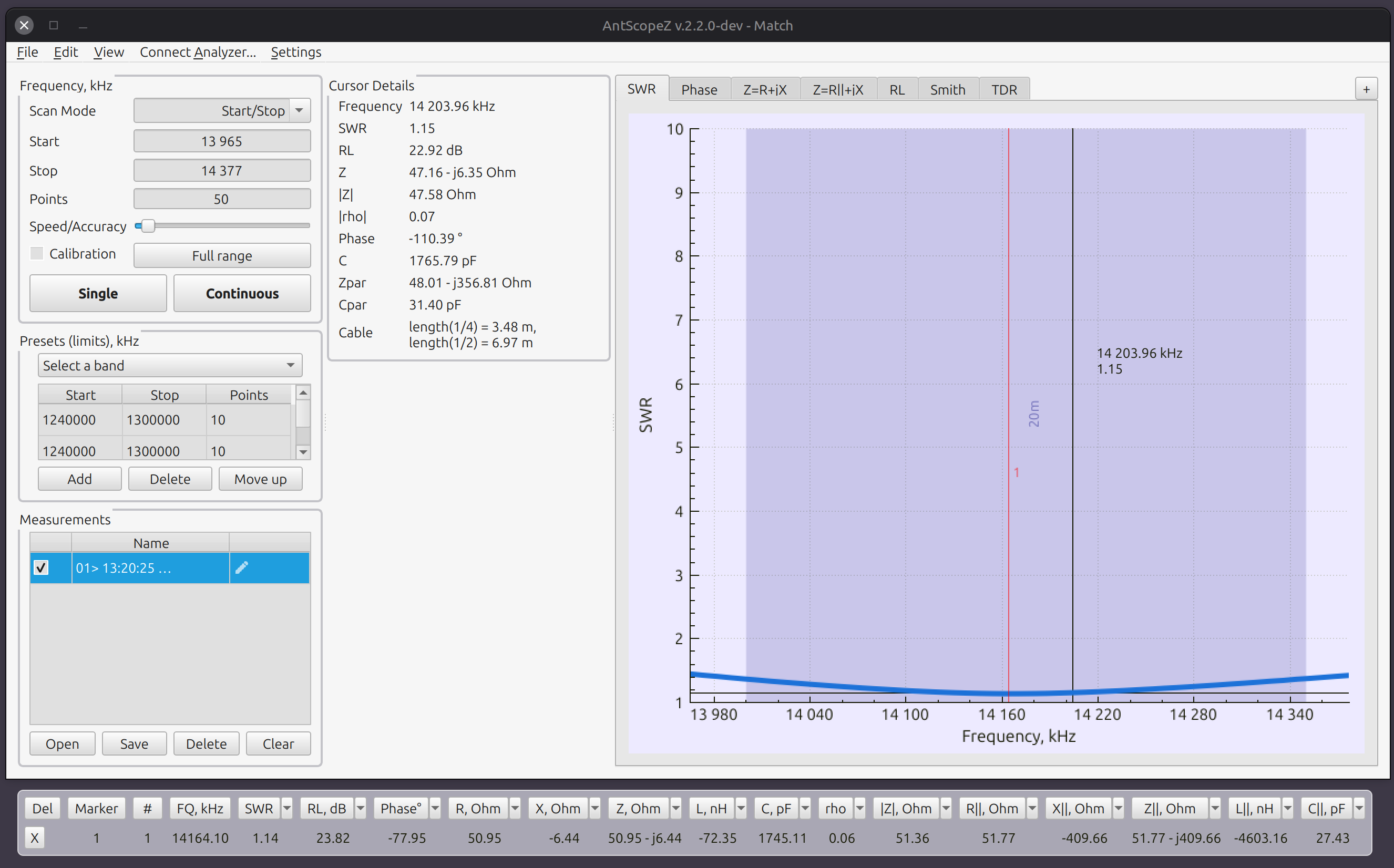This screenshot has height=868, width=1394.
Task: Click Clear measurements button
Action: 279,743
